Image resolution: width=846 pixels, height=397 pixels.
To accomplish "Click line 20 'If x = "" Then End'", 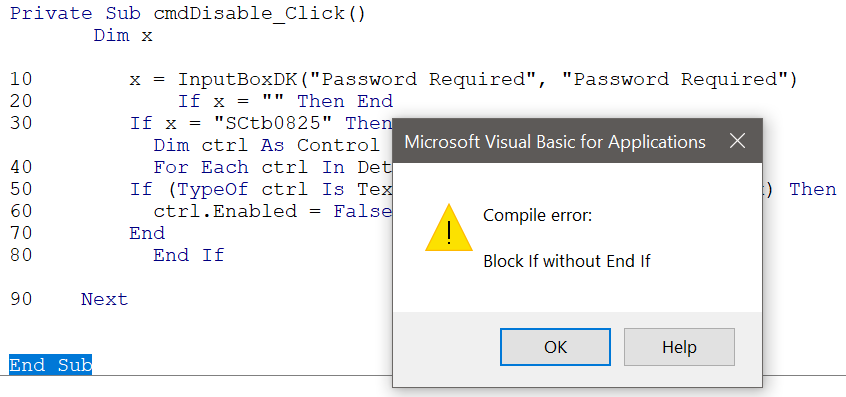I will [x=285, y=101].
